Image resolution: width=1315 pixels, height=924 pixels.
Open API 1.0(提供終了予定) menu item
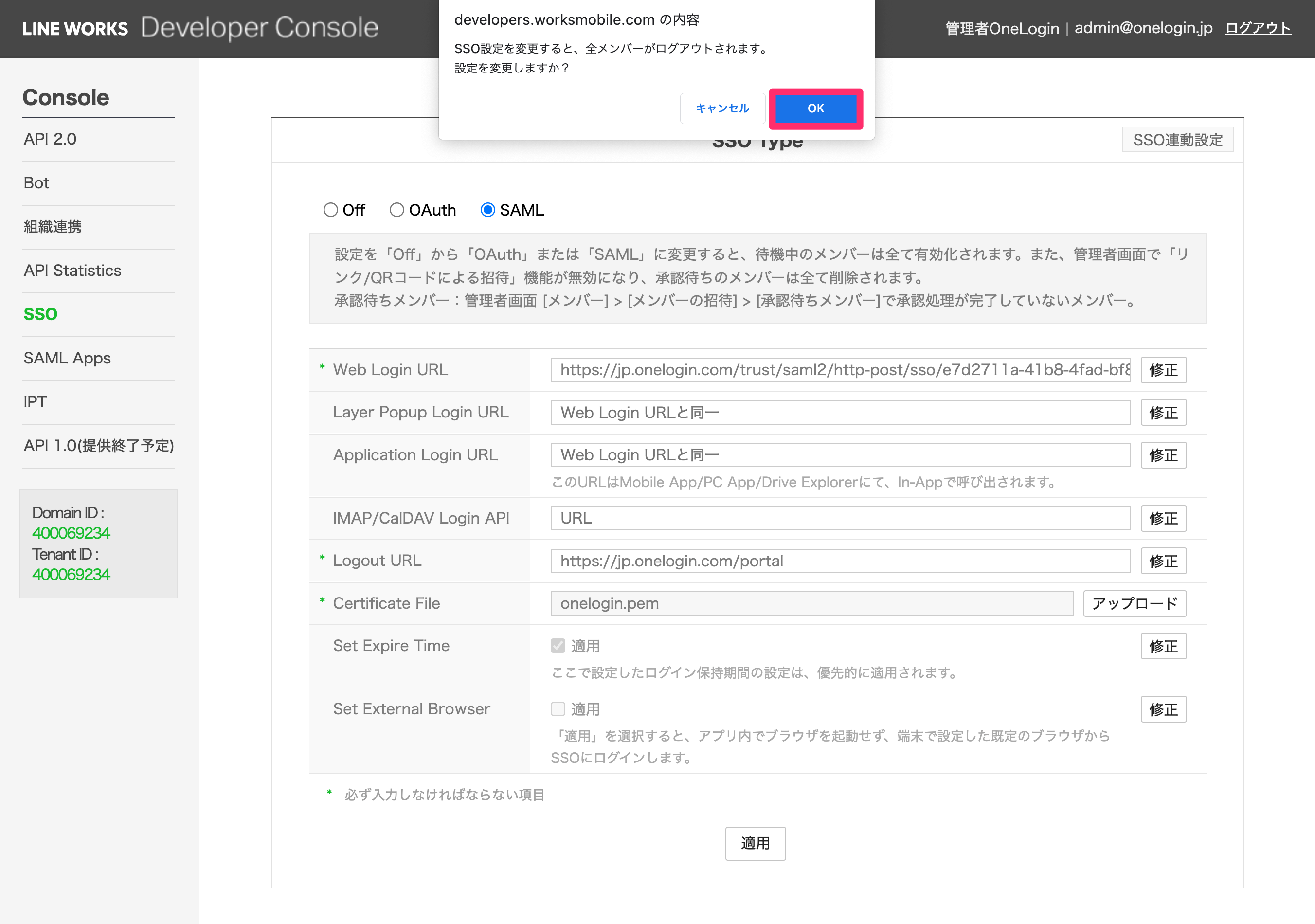[98, 446]
